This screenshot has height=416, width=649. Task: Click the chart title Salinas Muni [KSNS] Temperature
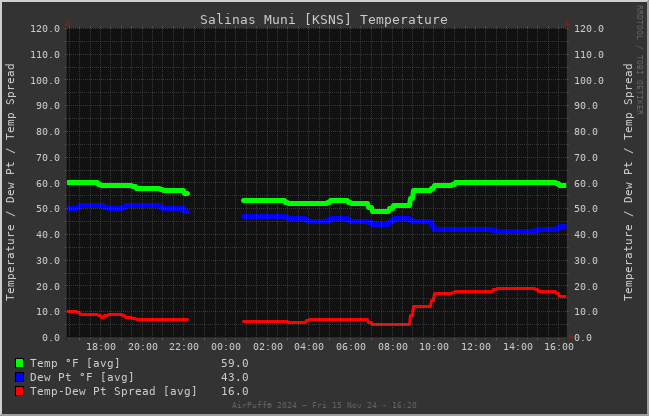click(x=324, y=19)
